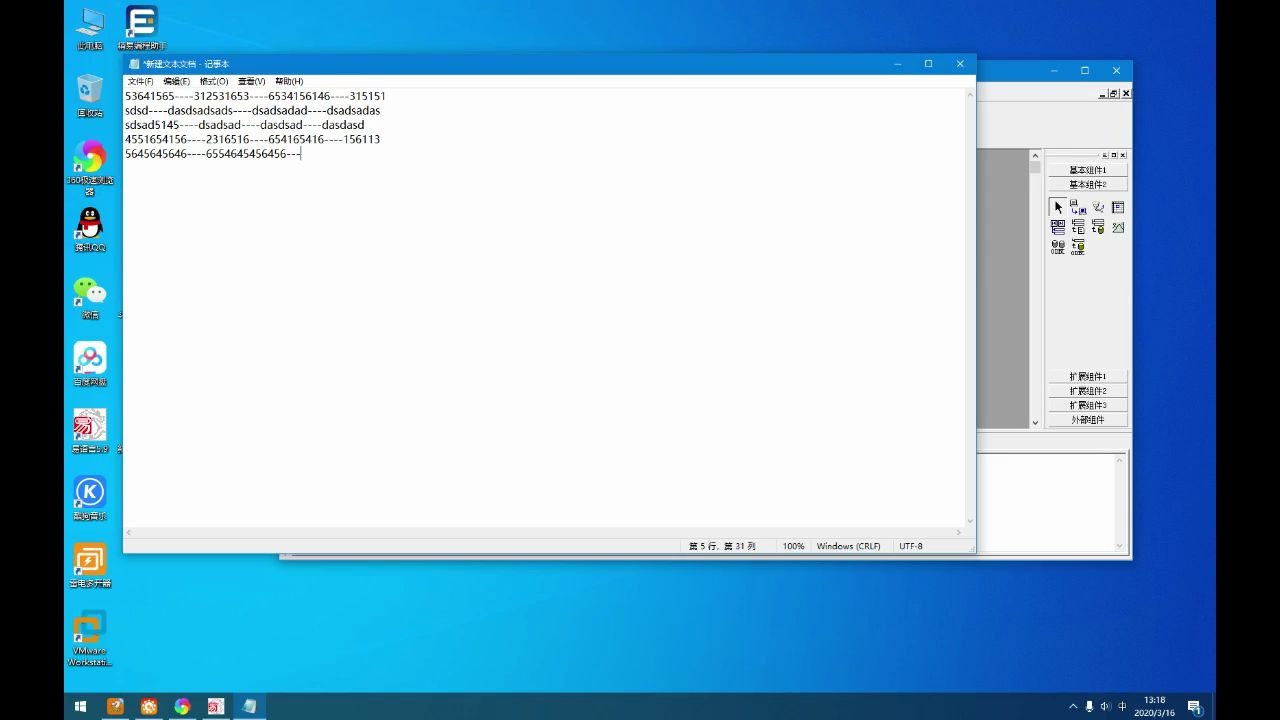Viewport: 1280px width, 720px height.
Task: Click the Notepad taskbar icon
Action: point(249,707)
